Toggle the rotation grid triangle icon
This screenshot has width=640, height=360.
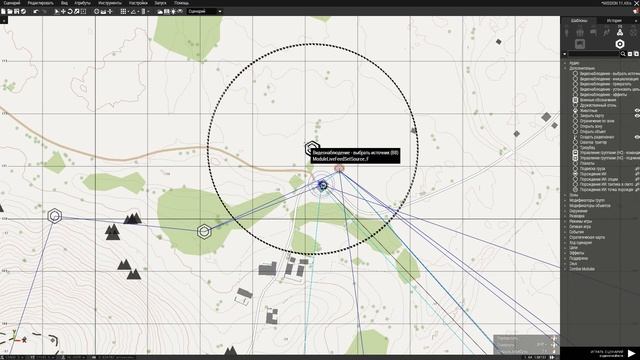pos(133,11)
